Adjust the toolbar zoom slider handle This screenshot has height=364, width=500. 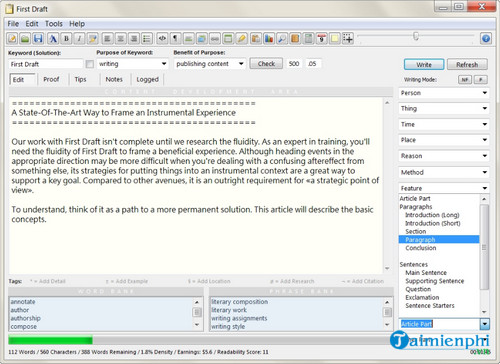[416, 35]
